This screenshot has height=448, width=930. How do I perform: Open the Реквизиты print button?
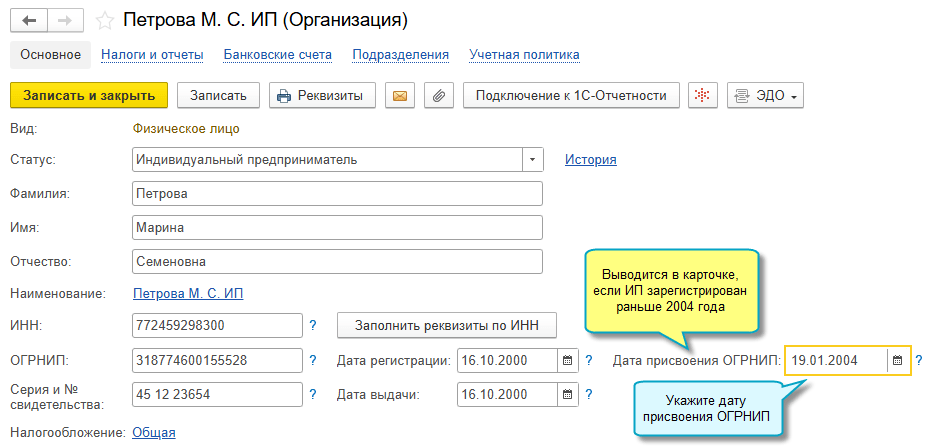[x=322, y=95]
